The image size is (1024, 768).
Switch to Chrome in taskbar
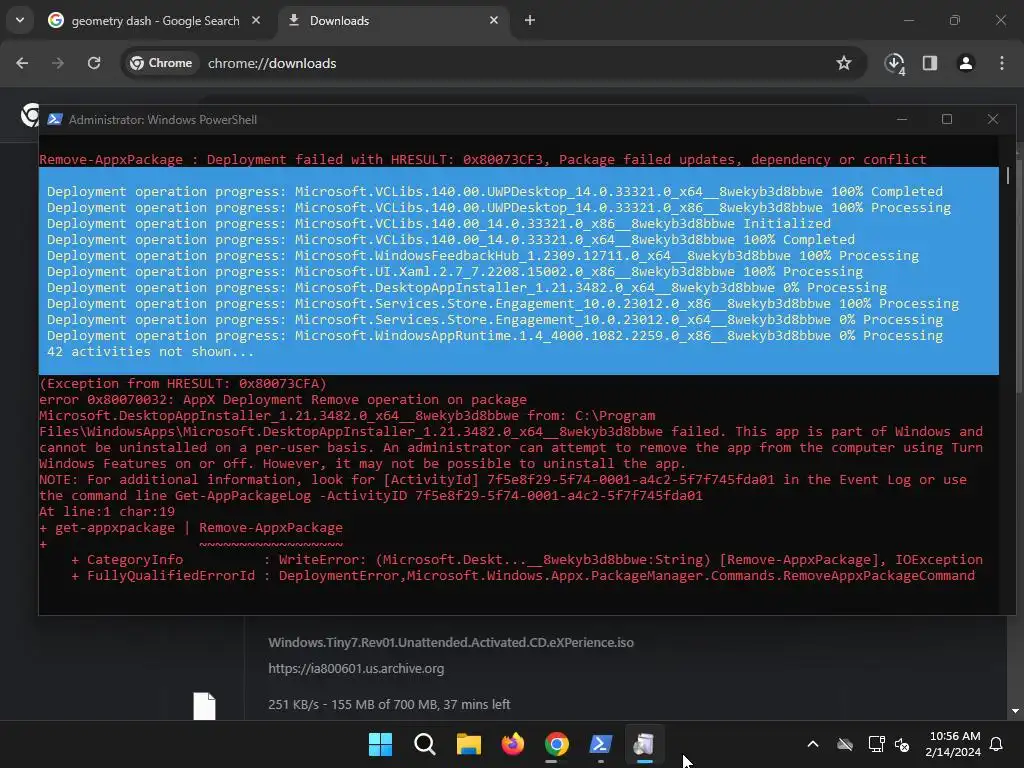coord(556,744)
